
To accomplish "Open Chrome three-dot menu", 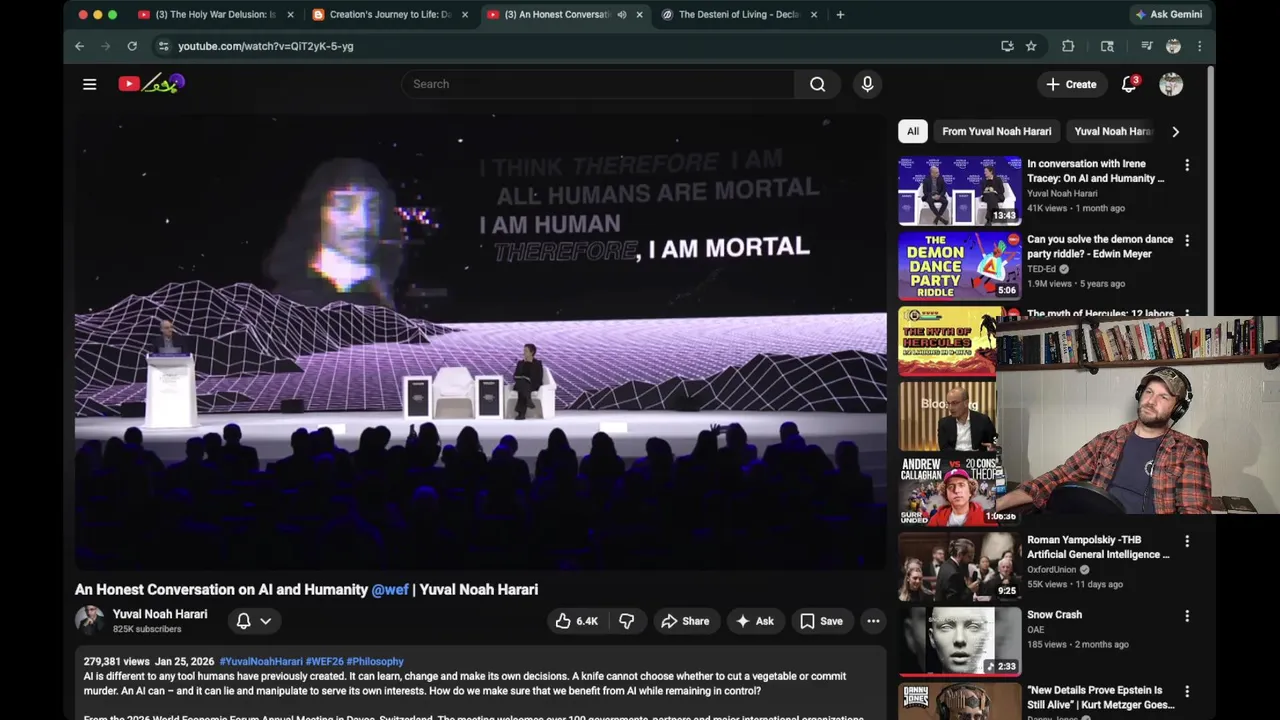I will click(x=1199, y=46).
